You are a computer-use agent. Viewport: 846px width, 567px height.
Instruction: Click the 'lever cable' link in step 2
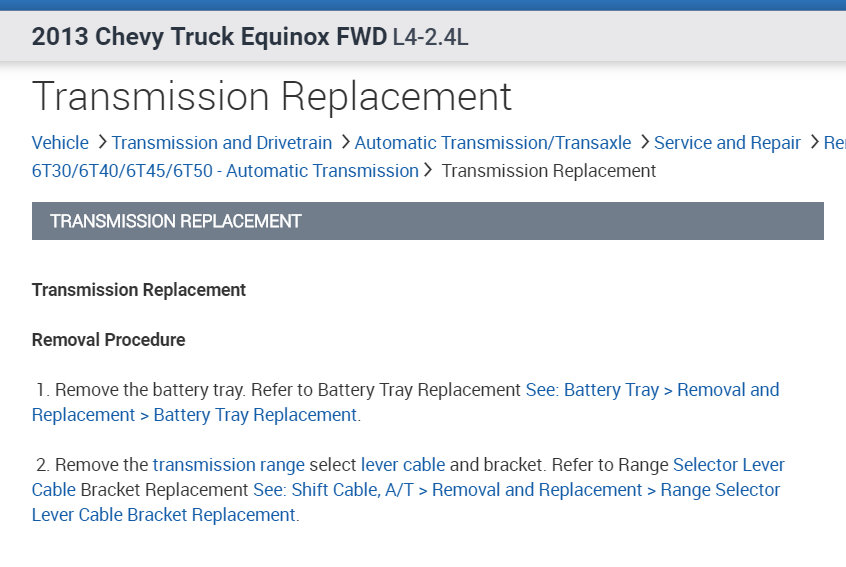402,465
